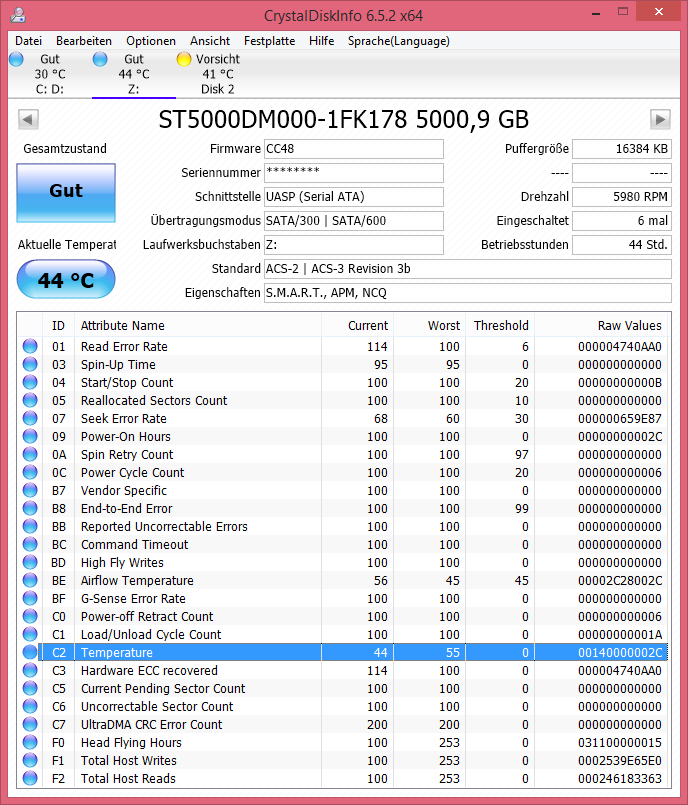Click the previous disk arrow button

pos(28,120)
